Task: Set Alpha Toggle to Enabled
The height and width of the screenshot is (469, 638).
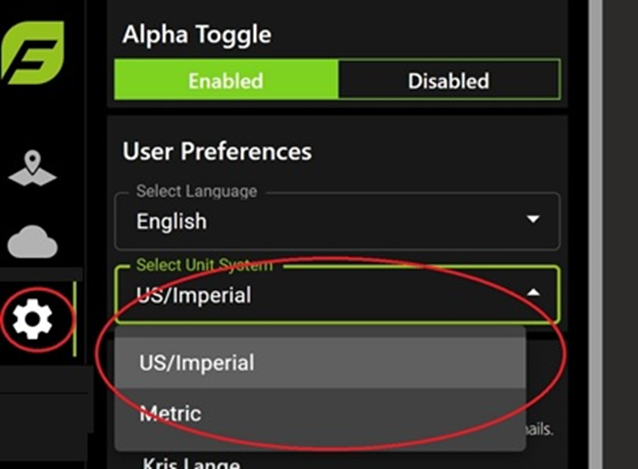Action: pos(226,80)
